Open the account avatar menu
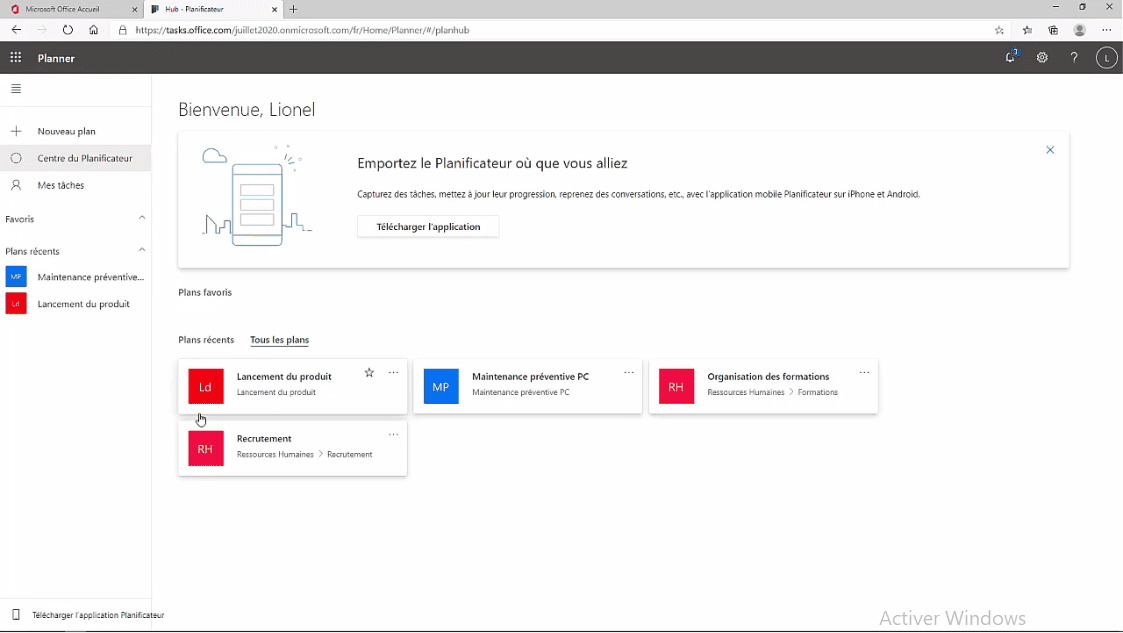Viewport: 1123px width, 633px height. (1106, 57)
